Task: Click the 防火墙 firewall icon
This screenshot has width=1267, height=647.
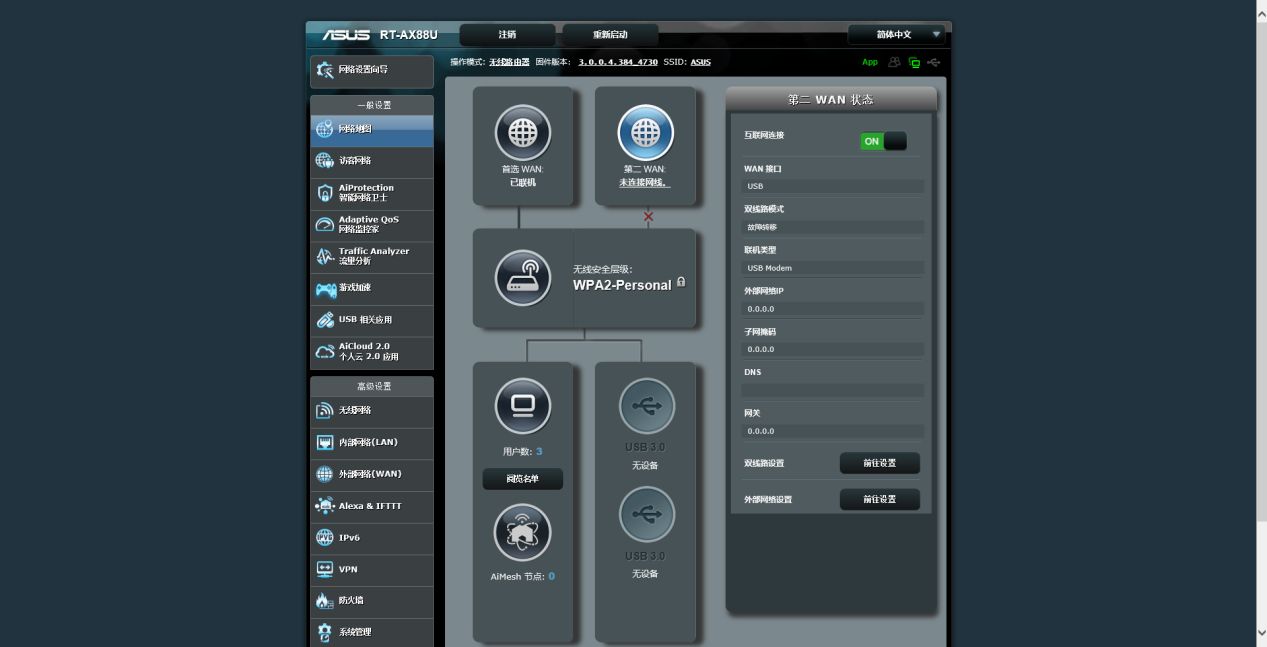Action: 325,602
